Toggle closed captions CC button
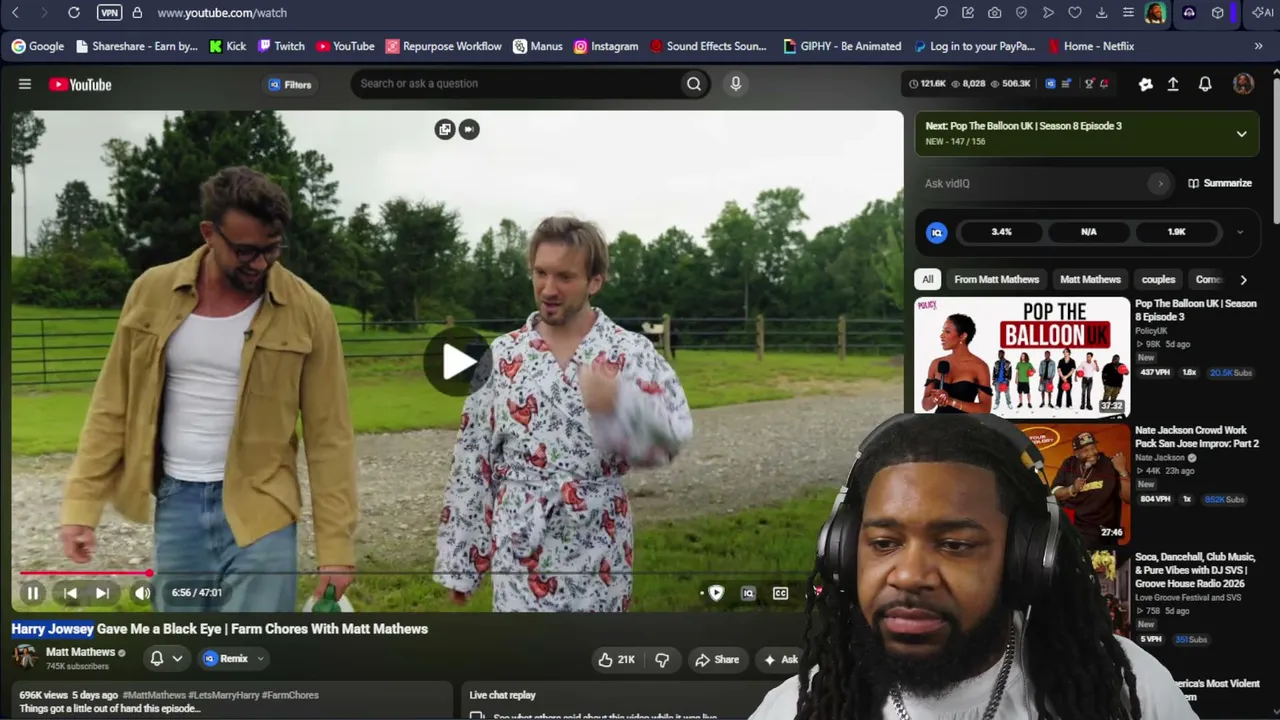This screenshot has height=720, width=1280. click(780, 593)
